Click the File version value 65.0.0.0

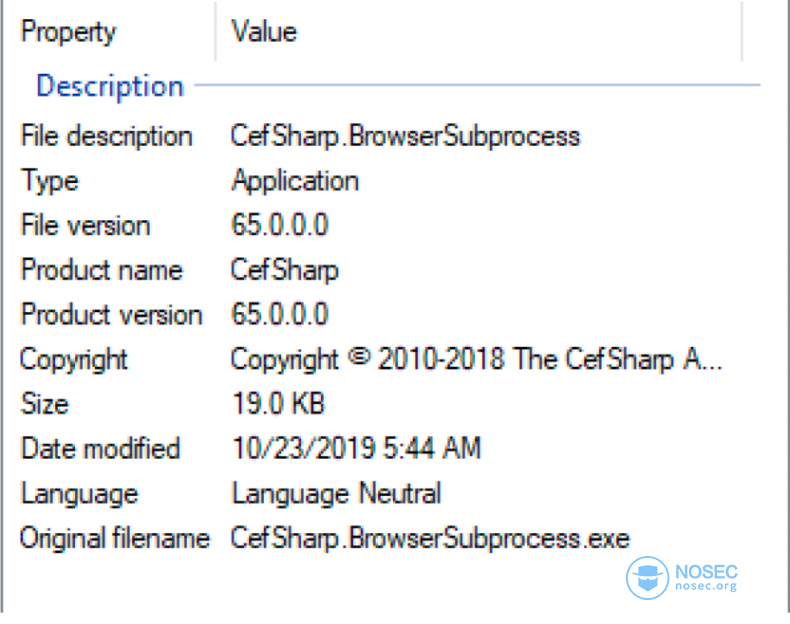pos(280,225)
